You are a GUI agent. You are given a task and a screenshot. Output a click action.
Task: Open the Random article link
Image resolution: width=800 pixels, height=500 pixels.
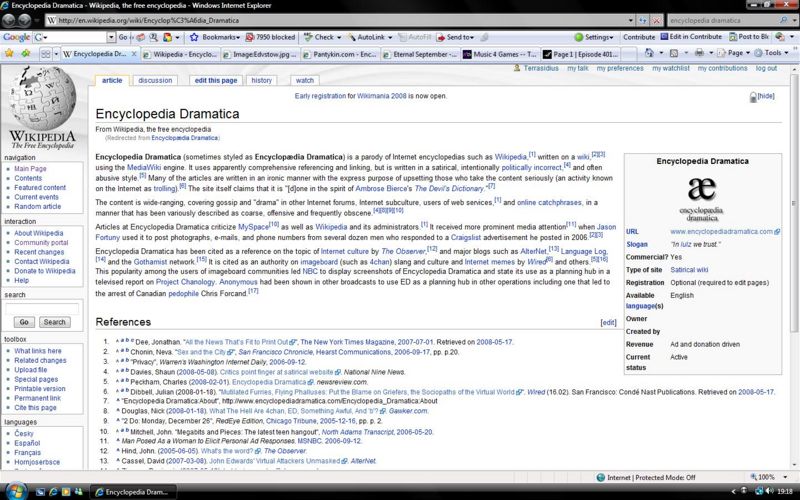(x=37, y=206)
